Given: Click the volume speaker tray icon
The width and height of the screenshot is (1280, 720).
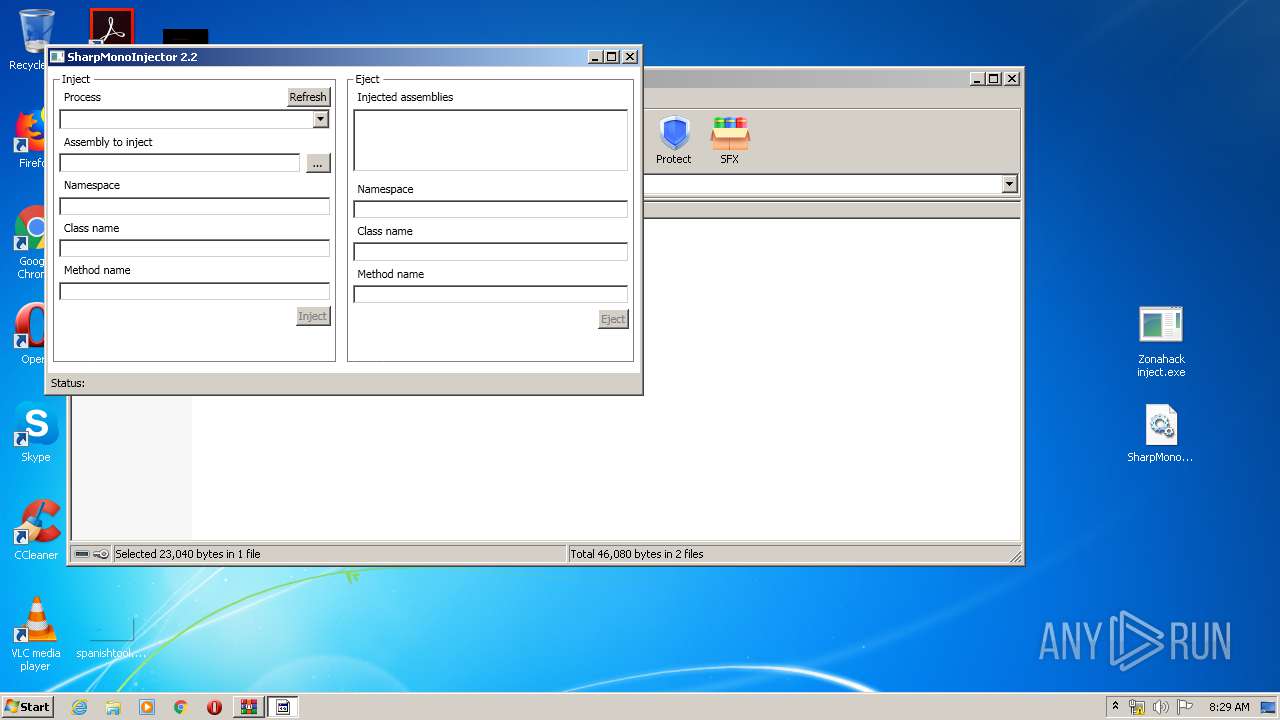Looking at the screenshot, I should 1161,707.
